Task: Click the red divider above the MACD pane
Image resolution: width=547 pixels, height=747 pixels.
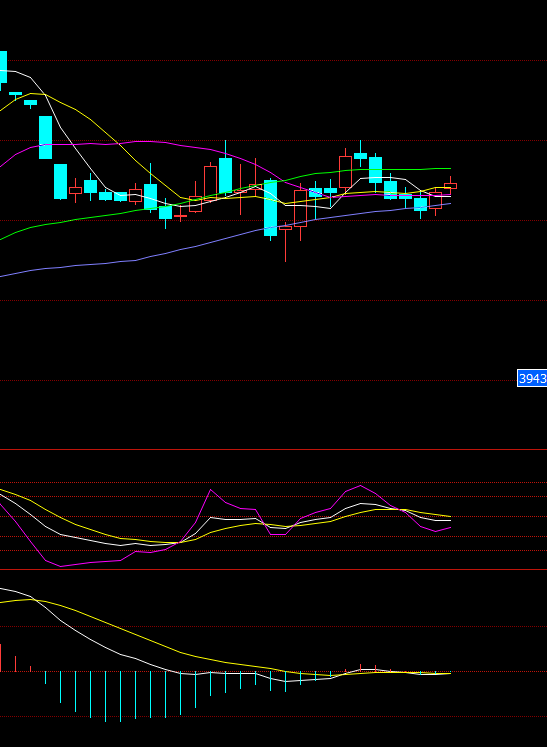Action: [274, 569]
